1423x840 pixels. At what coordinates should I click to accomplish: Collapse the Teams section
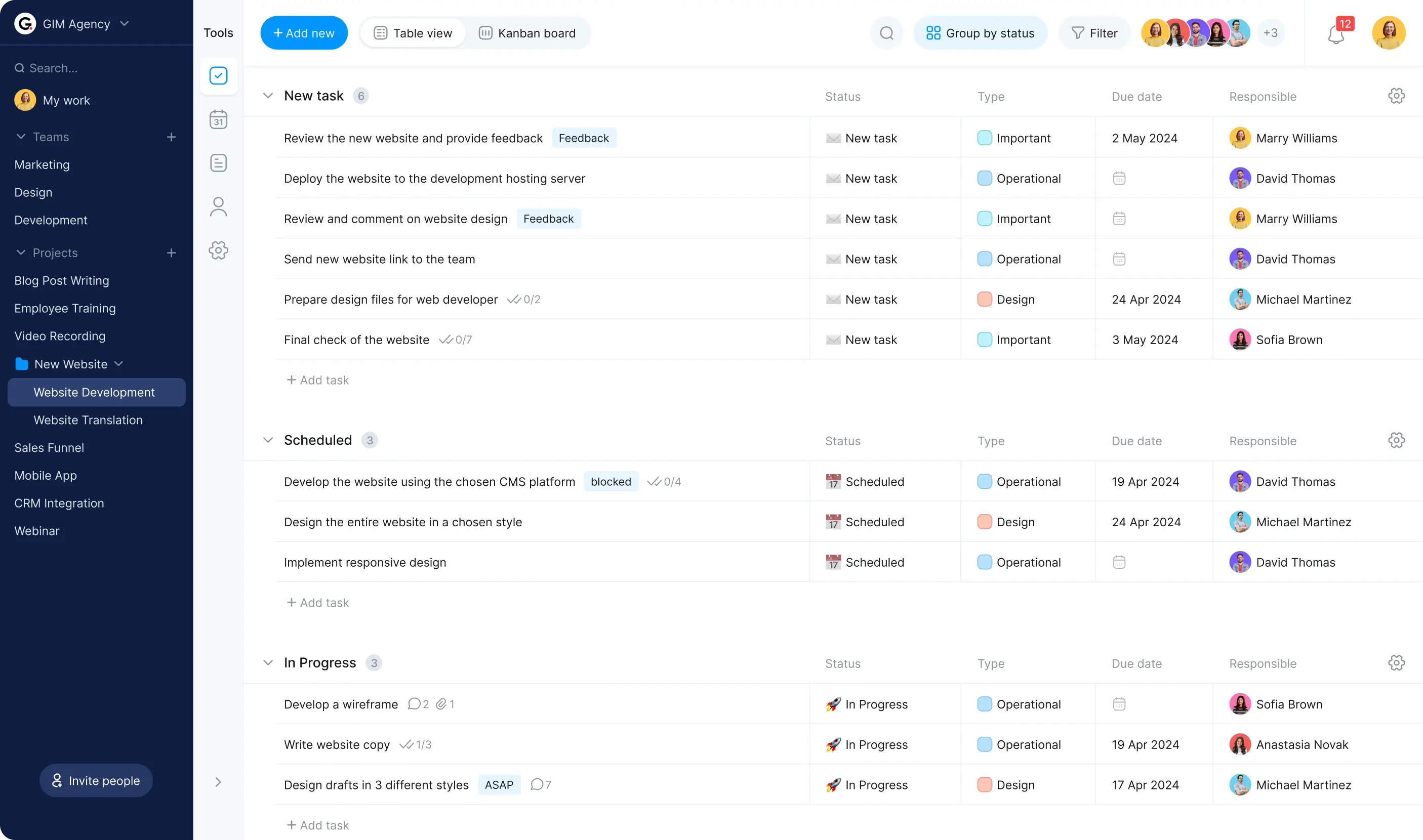click(x=21, y=137)
